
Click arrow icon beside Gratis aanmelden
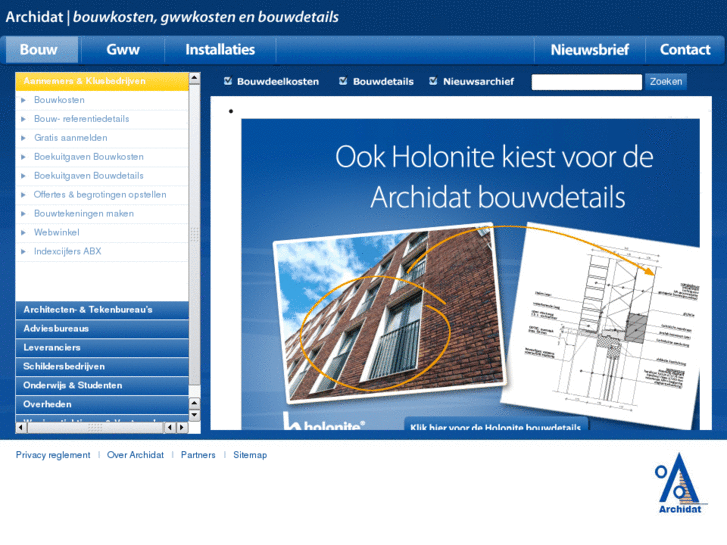(x=23, y=138)
